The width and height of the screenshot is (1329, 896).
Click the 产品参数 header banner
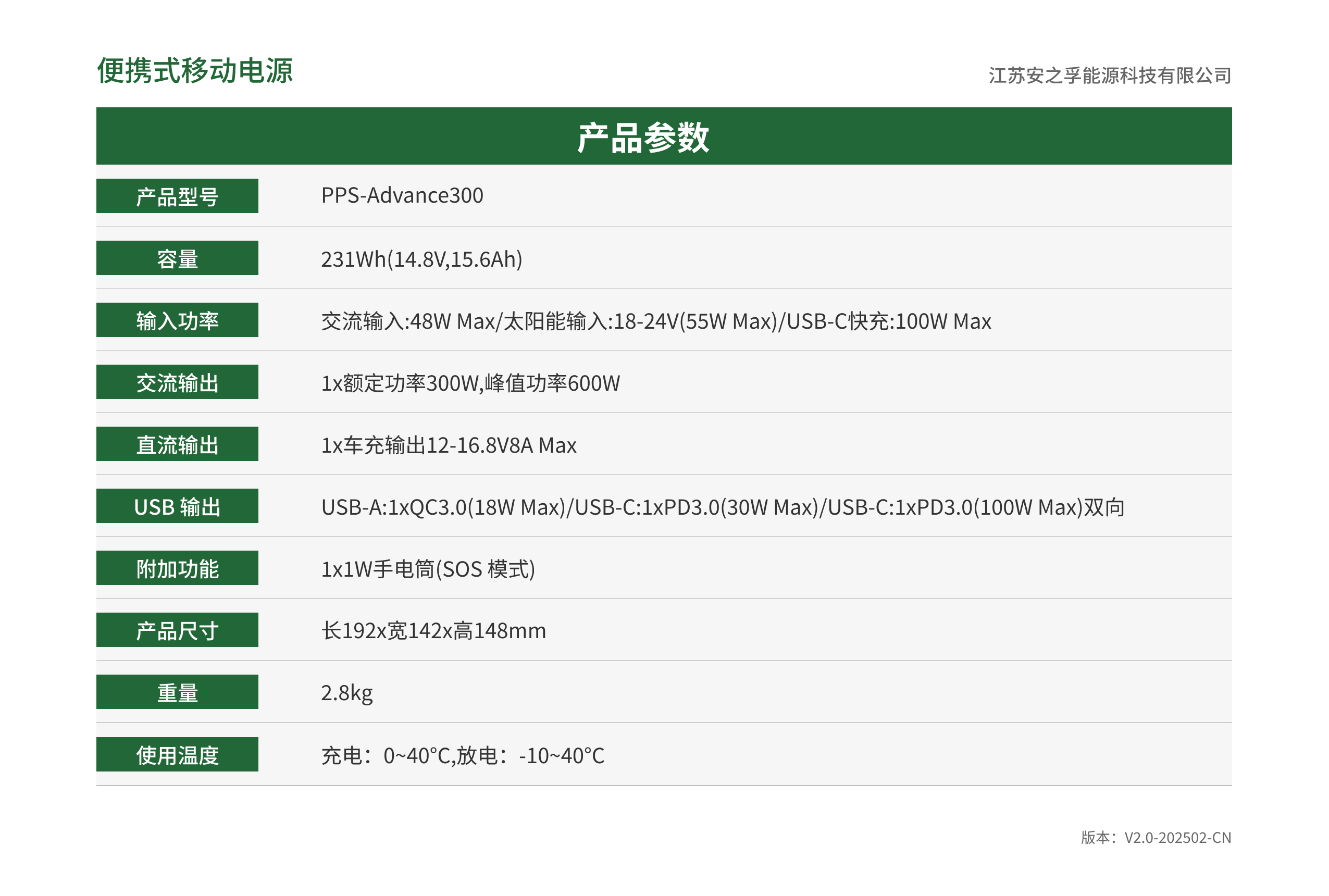[x=664, y=136]
